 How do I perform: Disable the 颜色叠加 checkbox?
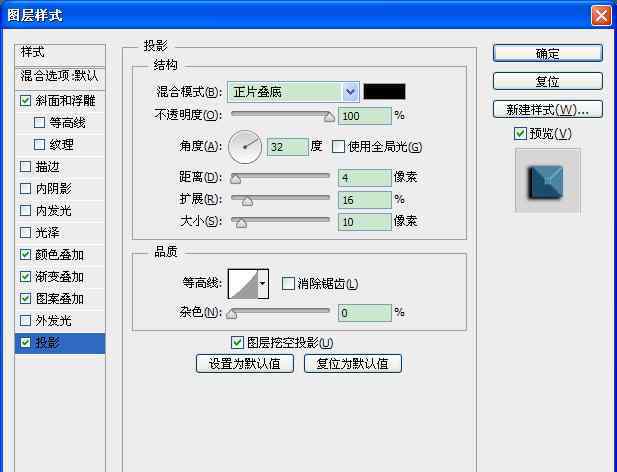(26, 254)
